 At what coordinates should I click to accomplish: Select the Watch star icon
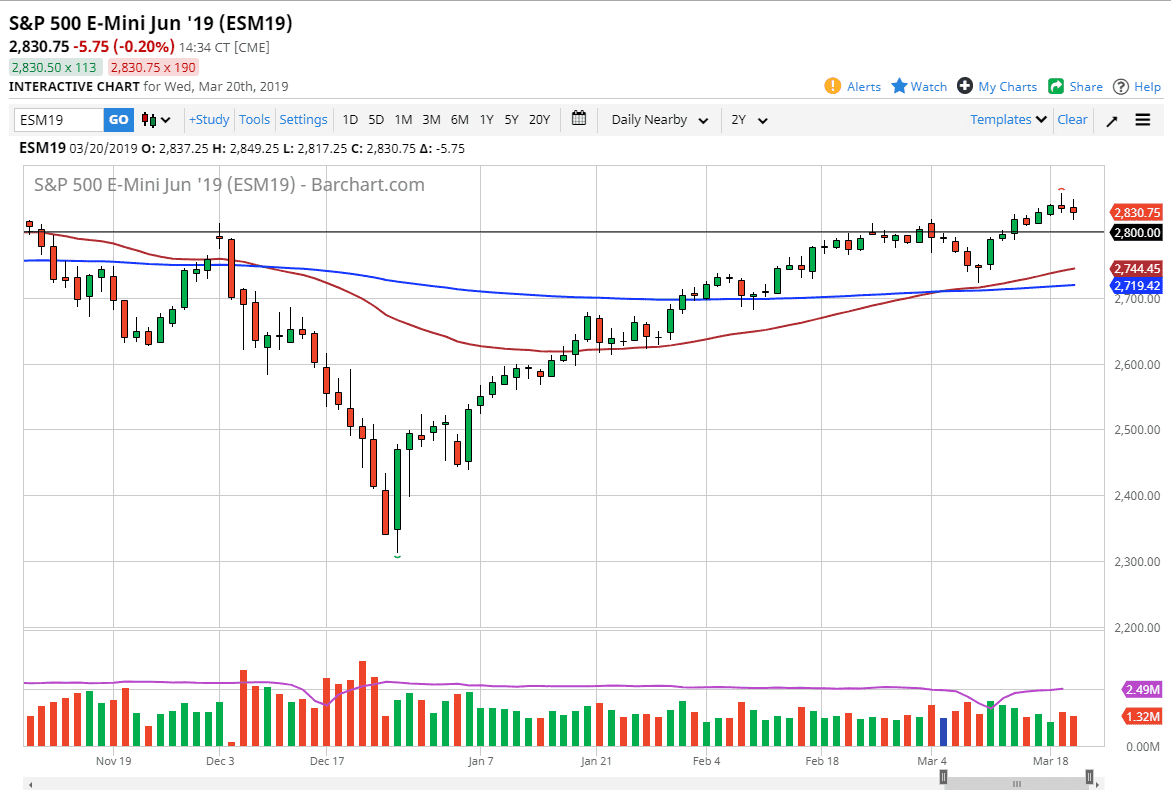pos(897,87)
